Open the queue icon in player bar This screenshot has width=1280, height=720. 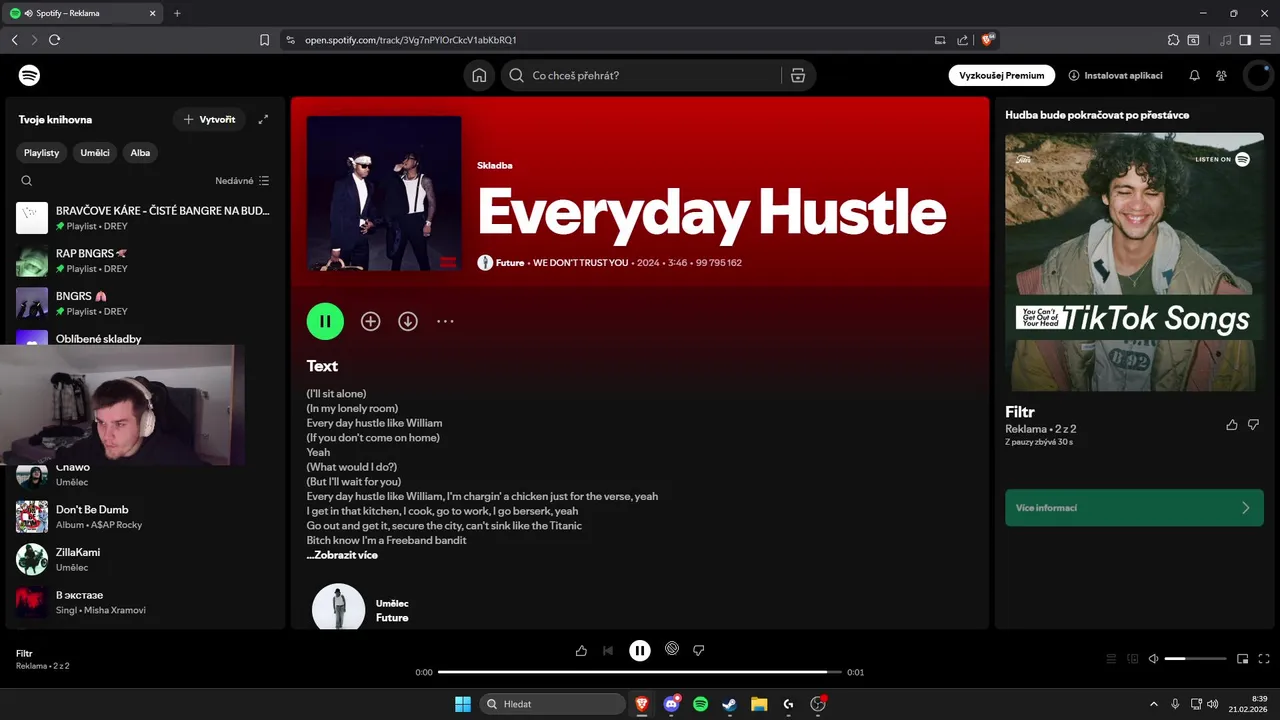click(1111, 659)
